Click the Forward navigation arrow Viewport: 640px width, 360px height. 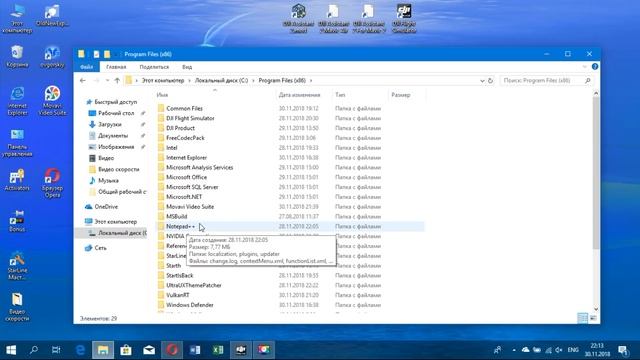tap(96, 80)
